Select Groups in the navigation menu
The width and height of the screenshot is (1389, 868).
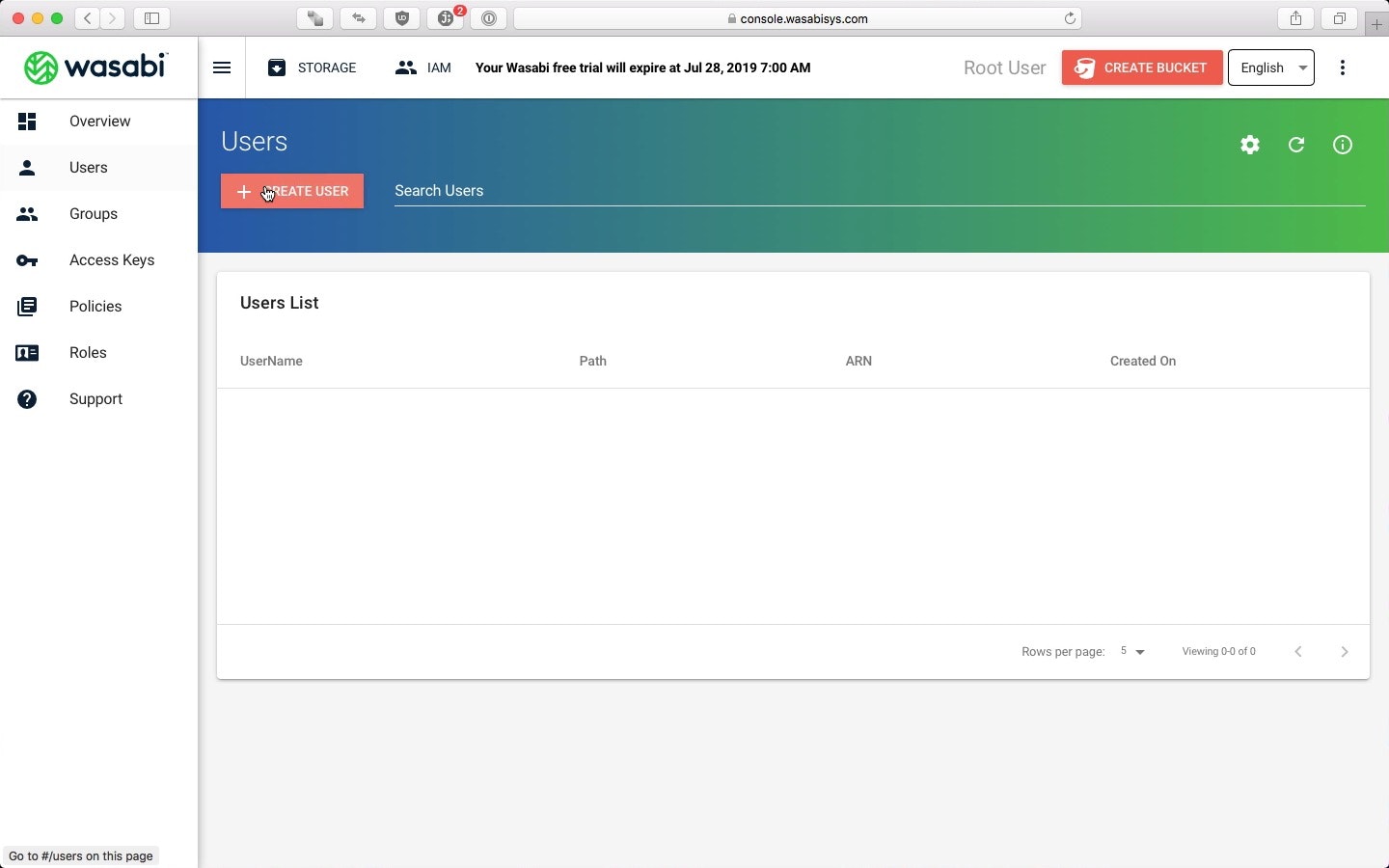pos(94,214)
